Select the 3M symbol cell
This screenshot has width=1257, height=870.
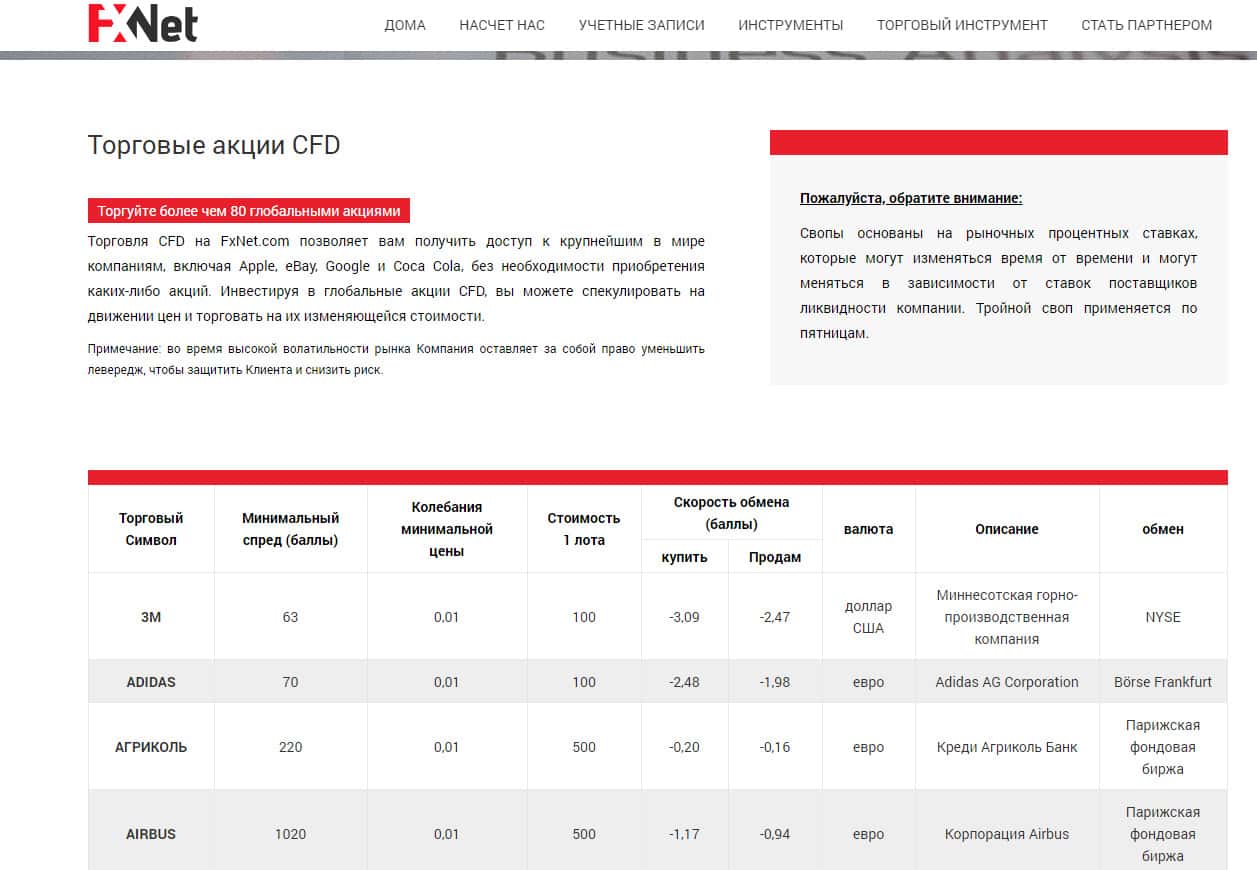click(151, 617)
